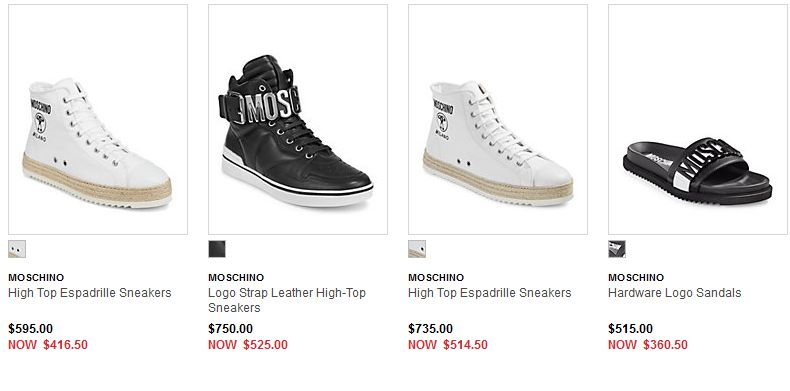Click the NOW $525.00 sale price

[248, 345]
